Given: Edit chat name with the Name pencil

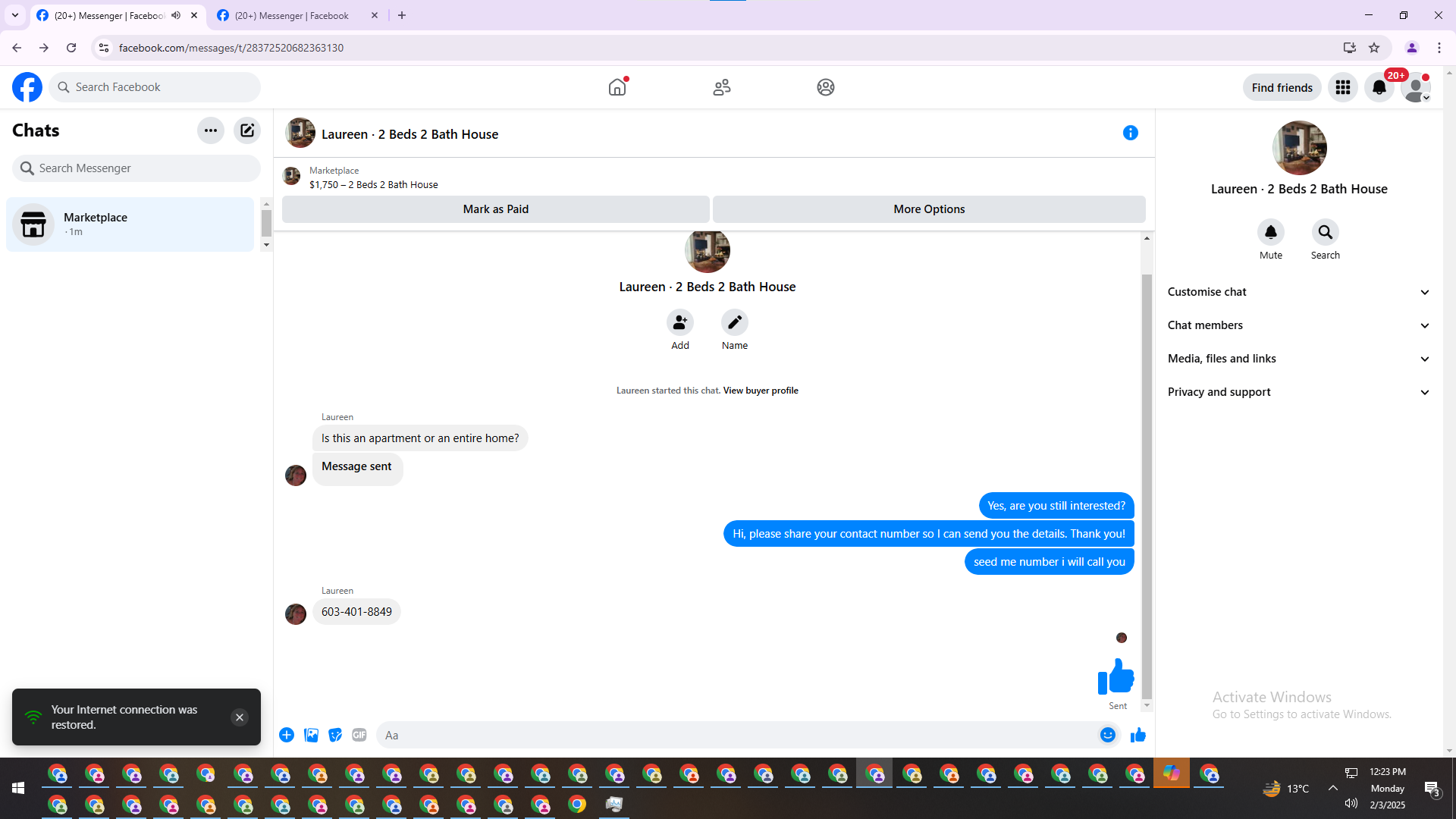Looking at the screenshot, I should 735,322.
